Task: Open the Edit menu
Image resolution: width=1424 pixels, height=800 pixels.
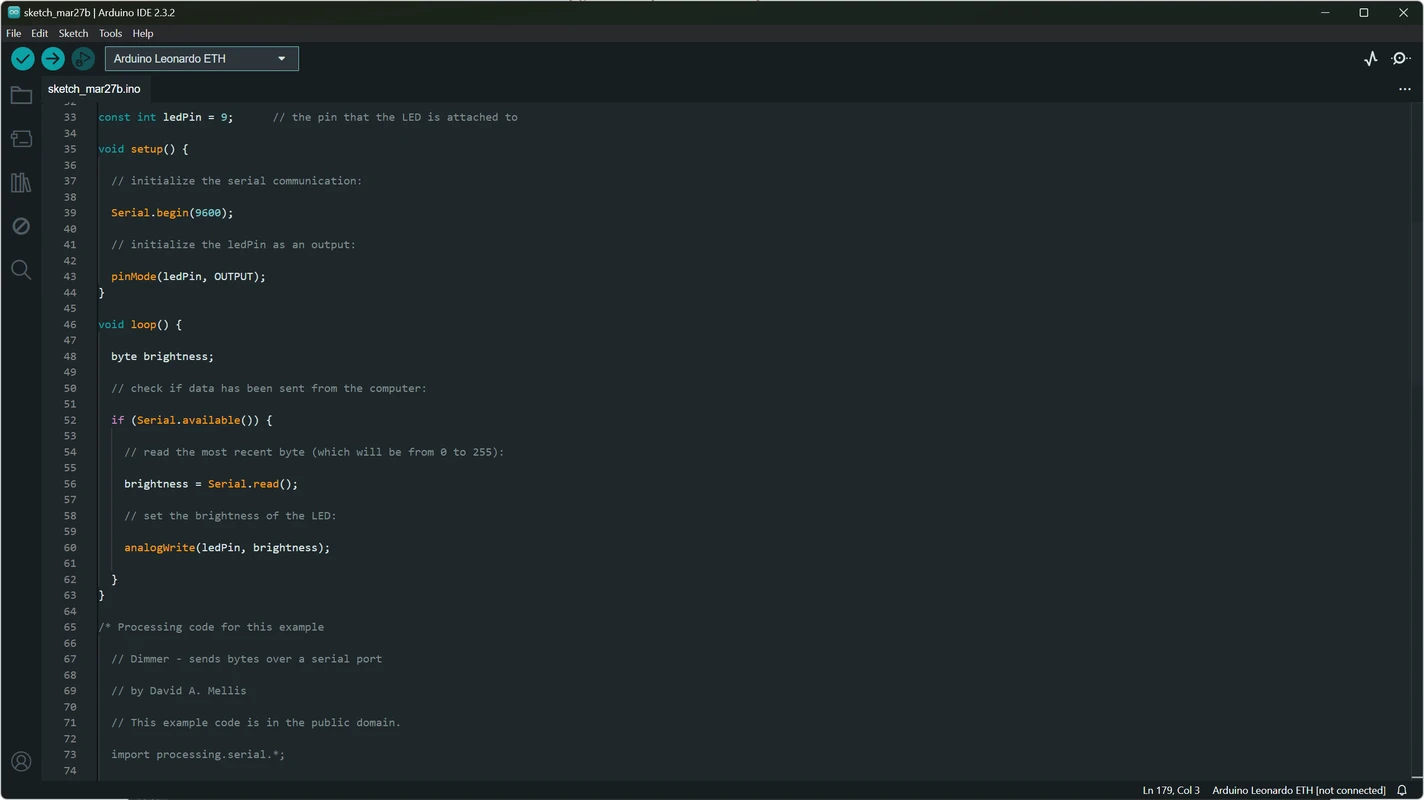Action: pos(39,33)
